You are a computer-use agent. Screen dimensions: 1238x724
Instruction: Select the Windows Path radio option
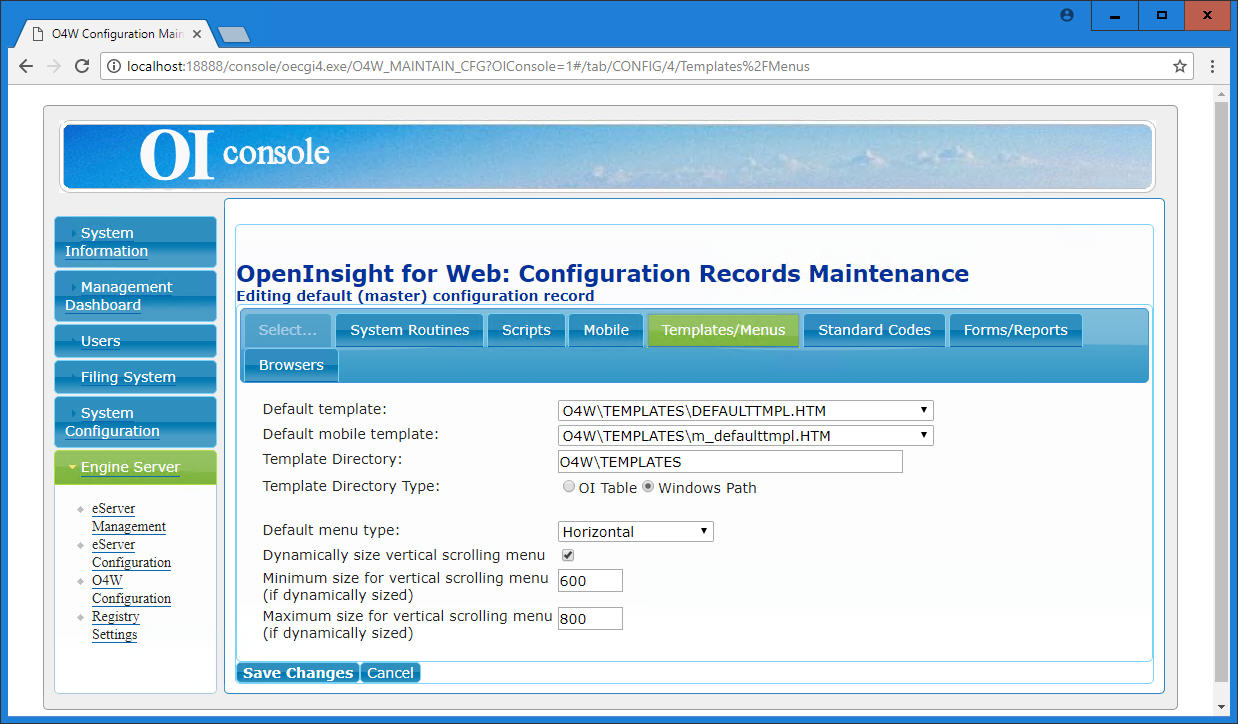tap(648, 487)
